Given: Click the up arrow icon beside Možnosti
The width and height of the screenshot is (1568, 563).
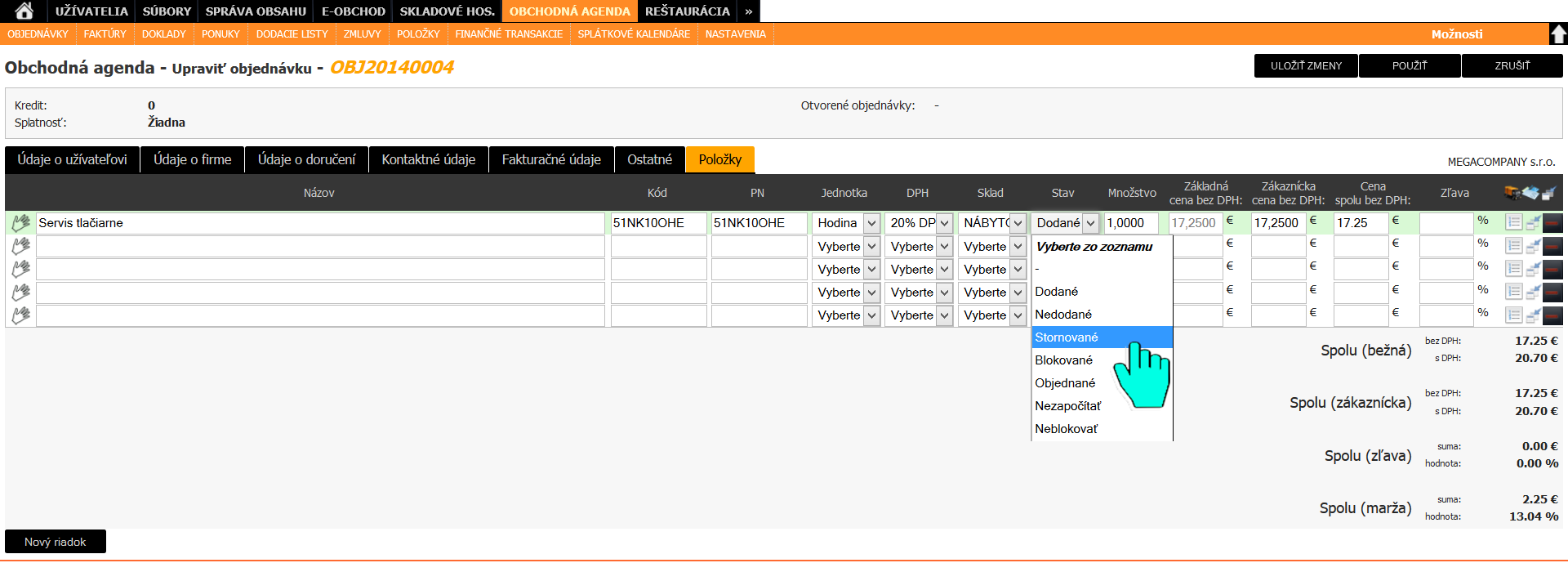Looking at the screenshot, I should pyautogui.click(x=1558, y=34).
